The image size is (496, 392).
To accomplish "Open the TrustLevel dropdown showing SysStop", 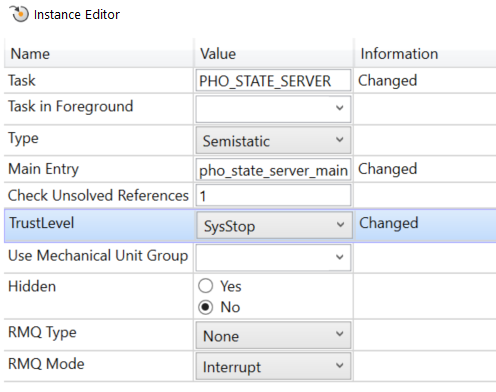I will (x=274, y=225).
